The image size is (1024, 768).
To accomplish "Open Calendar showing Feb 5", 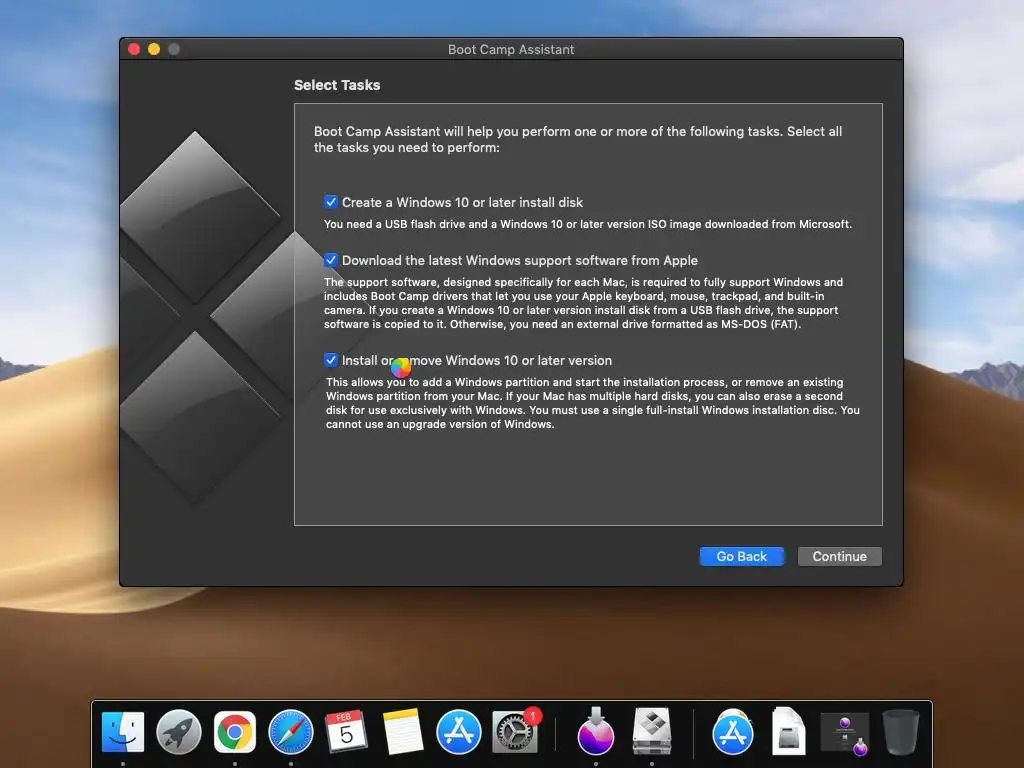I will pos(346,732).
